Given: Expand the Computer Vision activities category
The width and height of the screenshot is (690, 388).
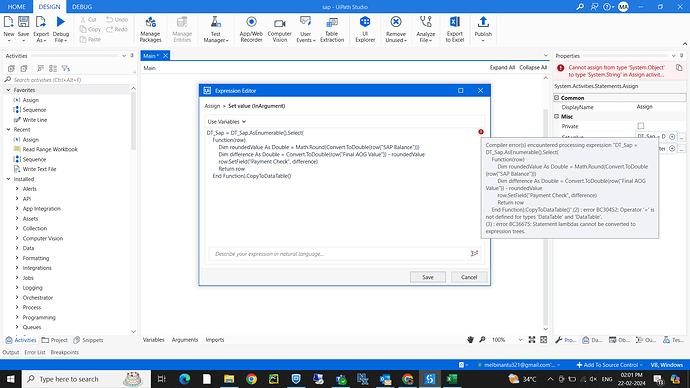Looking at the screenshot, I should [x=17, y=238].
